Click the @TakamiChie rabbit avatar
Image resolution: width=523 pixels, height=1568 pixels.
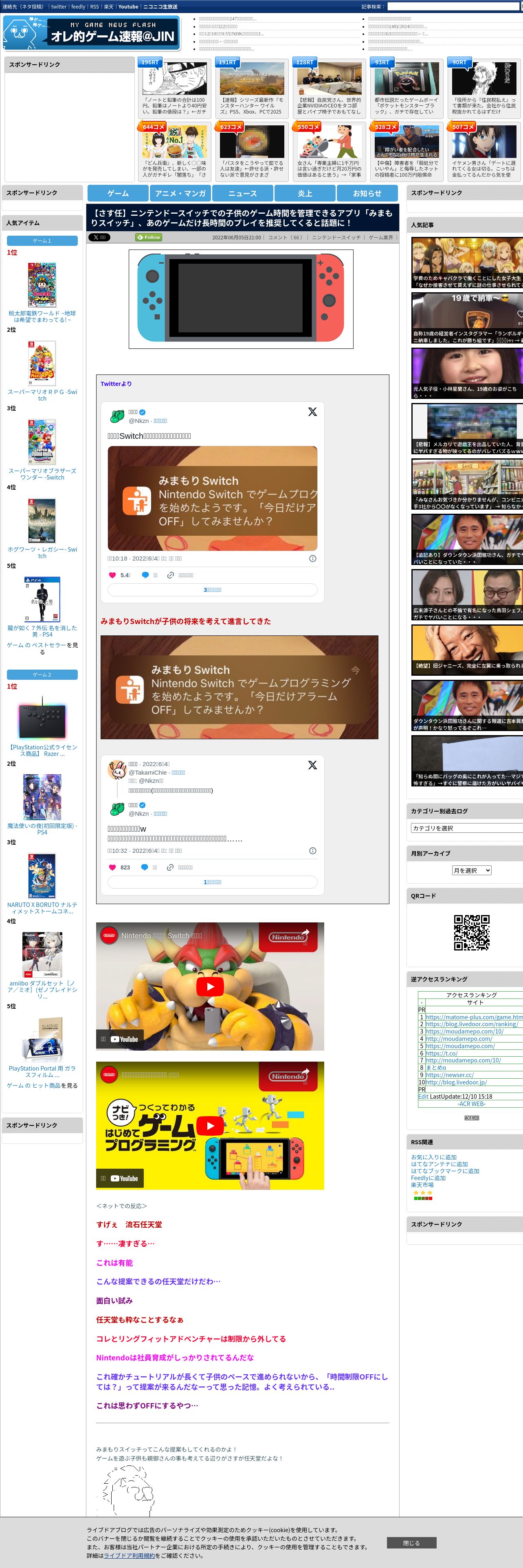click(117, 769)
